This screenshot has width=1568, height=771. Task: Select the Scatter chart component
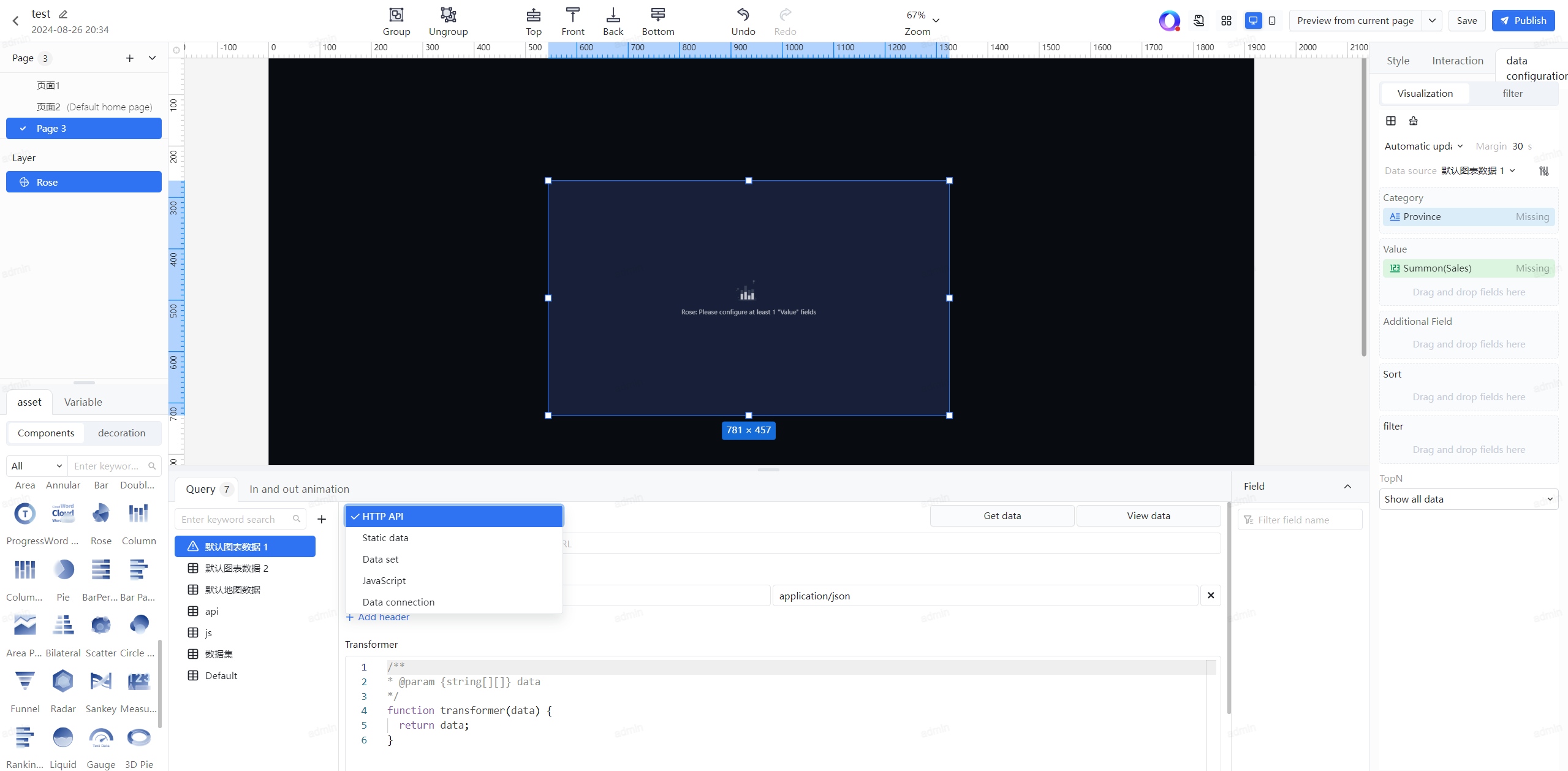[x=101, y=625]
